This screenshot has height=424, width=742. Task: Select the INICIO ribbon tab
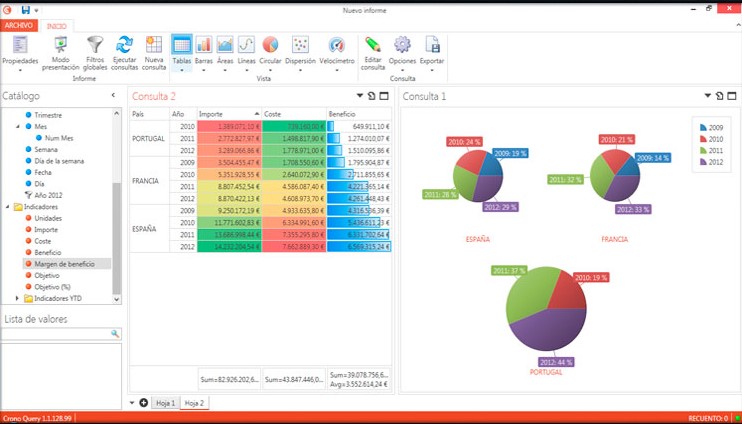point(56,26)
